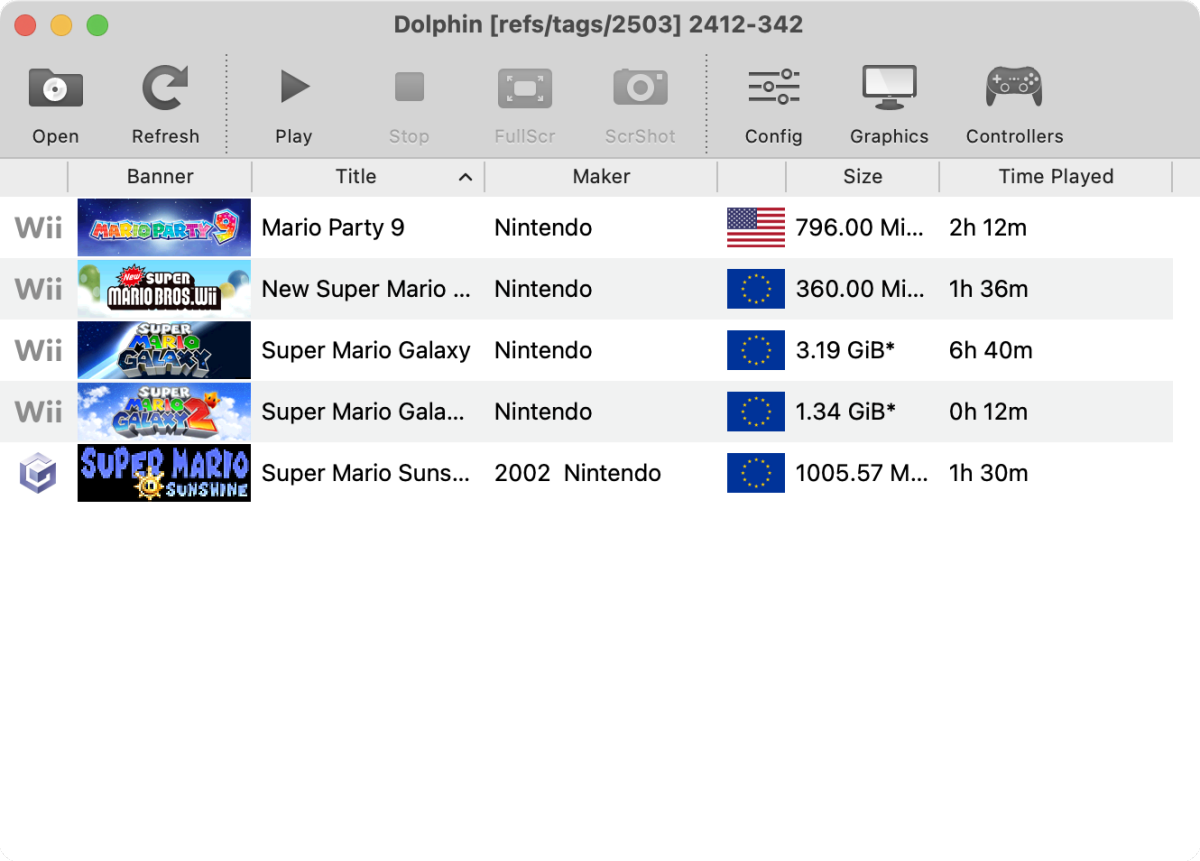1200x861 pixels.
Task: Select the Mario Party 9 banner image
Action: pos(164,228)
